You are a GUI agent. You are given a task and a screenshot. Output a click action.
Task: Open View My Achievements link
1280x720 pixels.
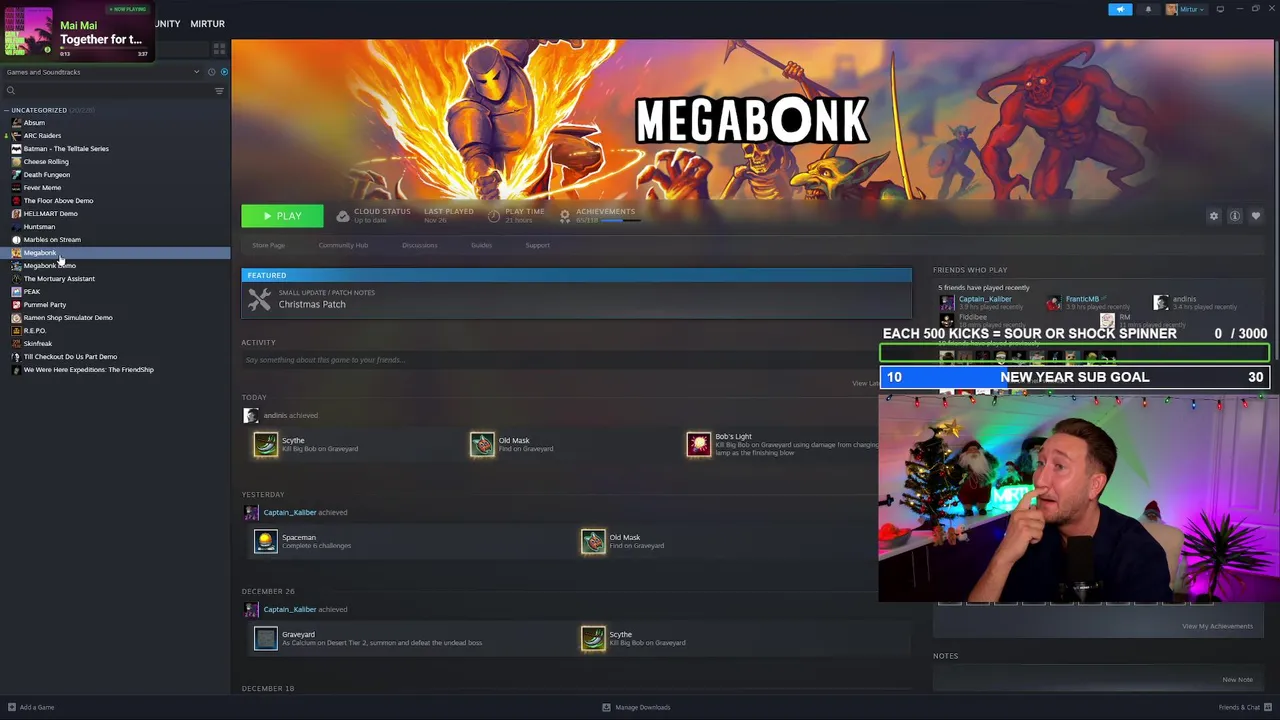1217,626
